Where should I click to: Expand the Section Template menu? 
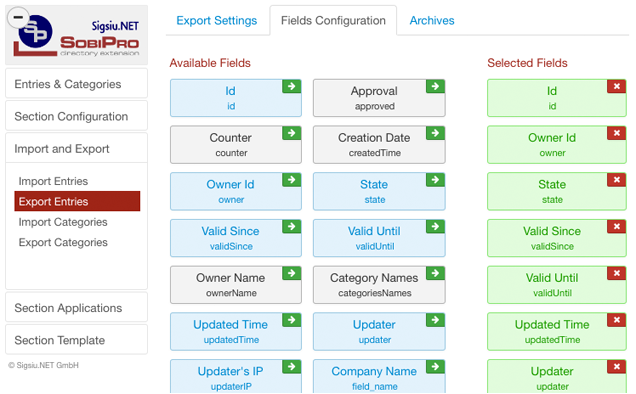click(76, 340)
